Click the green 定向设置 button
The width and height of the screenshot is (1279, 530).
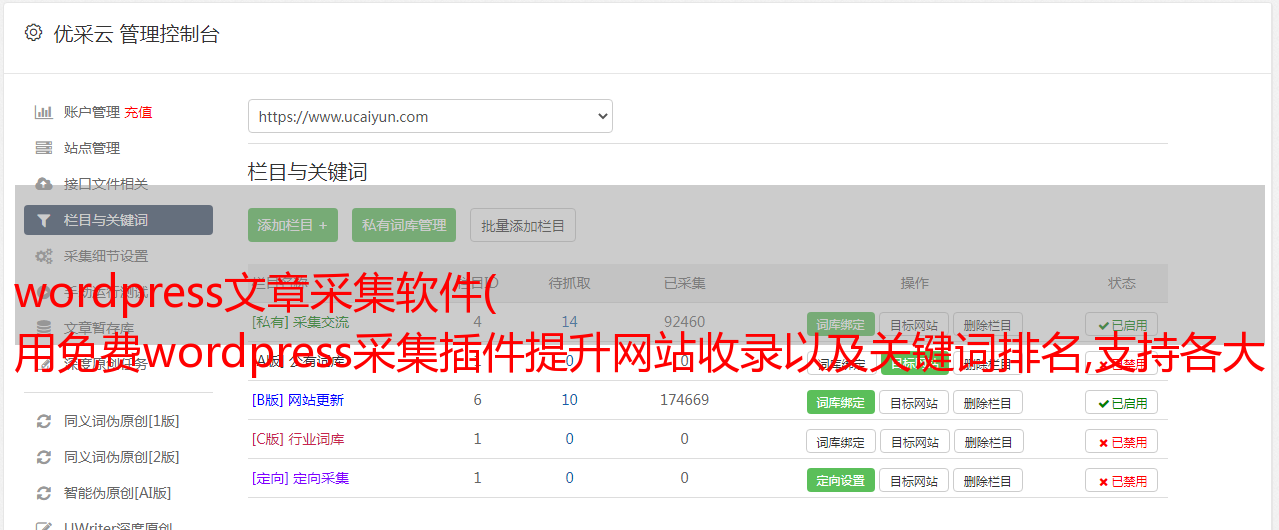[x=841, y=480]
